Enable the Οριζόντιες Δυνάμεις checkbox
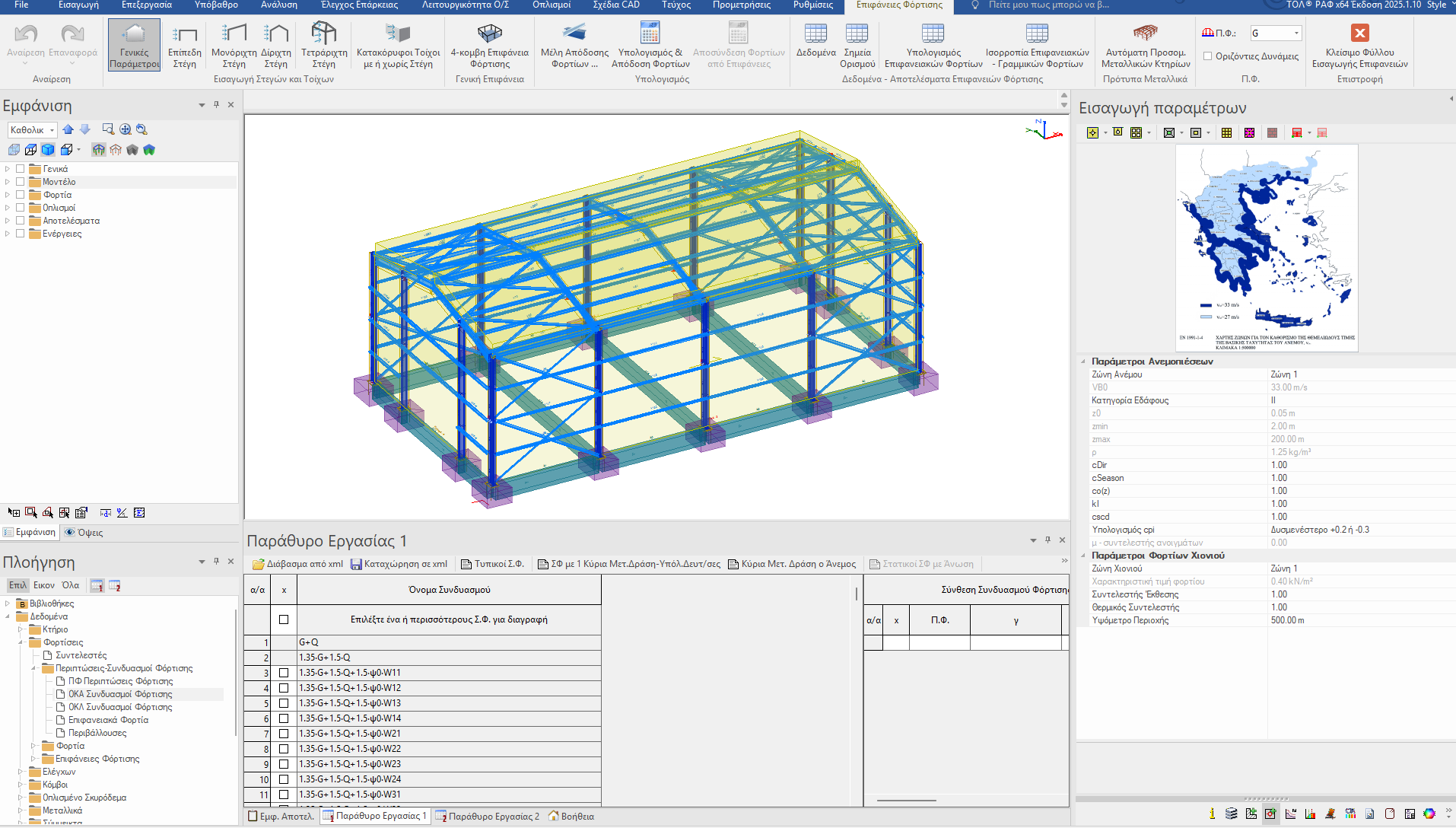This screenshot has width=1456, height=828. (x=1207, y=56)
